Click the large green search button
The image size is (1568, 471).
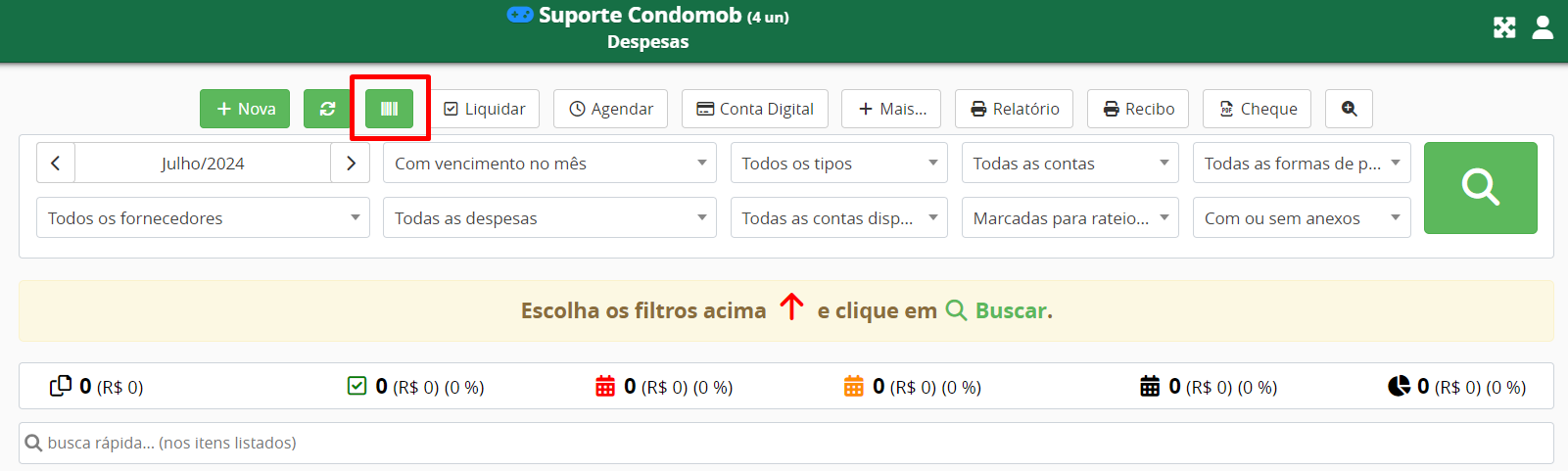coord(1480,188)
